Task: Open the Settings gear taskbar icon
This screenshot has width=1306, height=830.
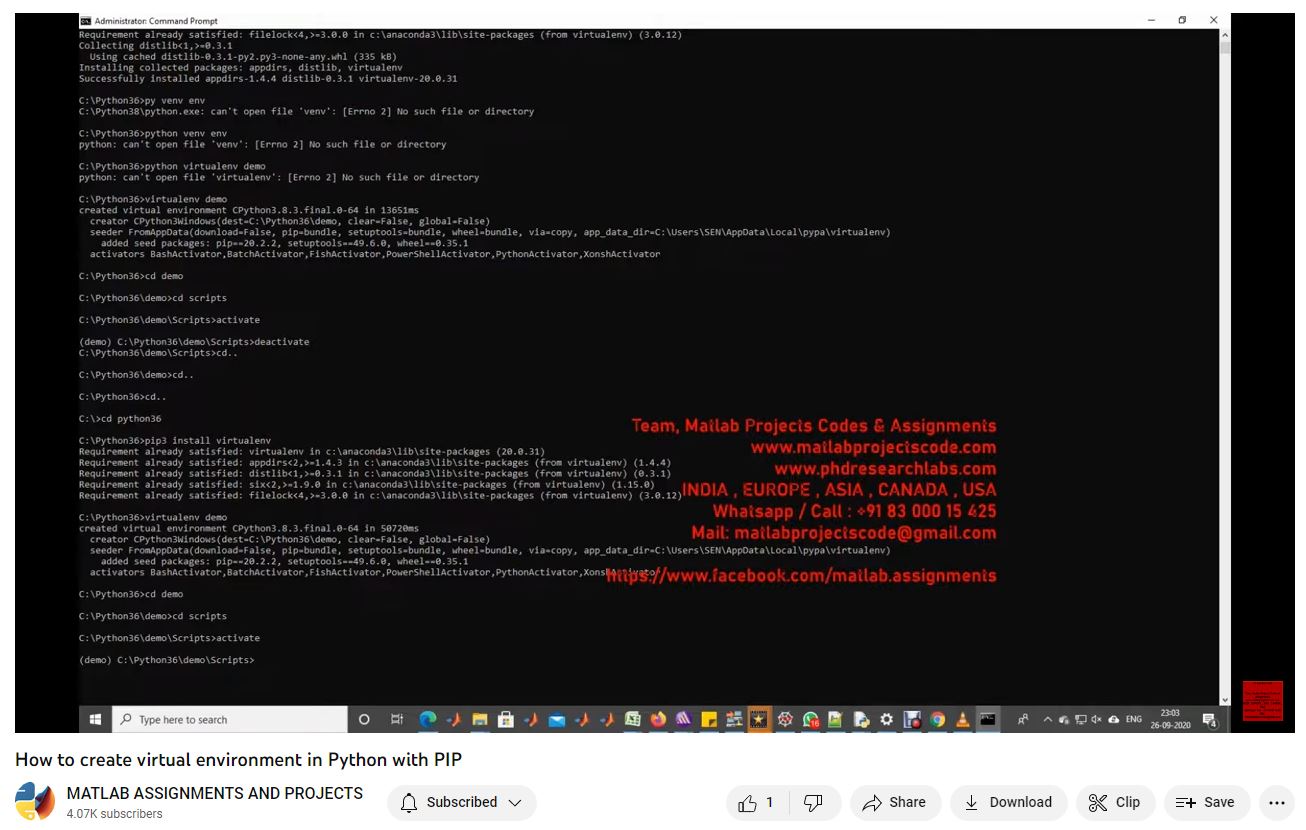Action: point(886,719)
